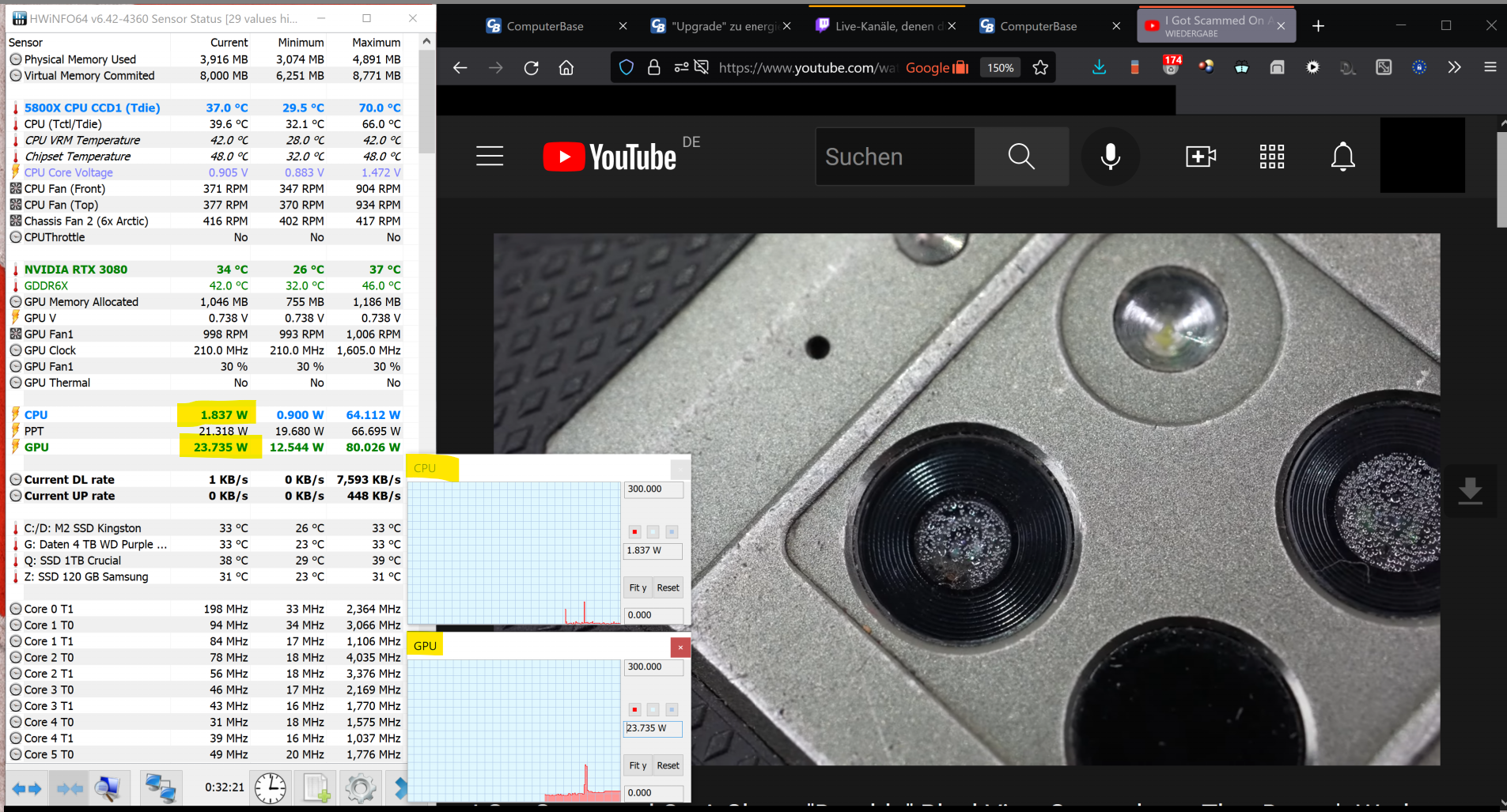Click Reset in the GPU graph
The height and width of the screenshot is (812, 1507).
click(x=668, y=765)
